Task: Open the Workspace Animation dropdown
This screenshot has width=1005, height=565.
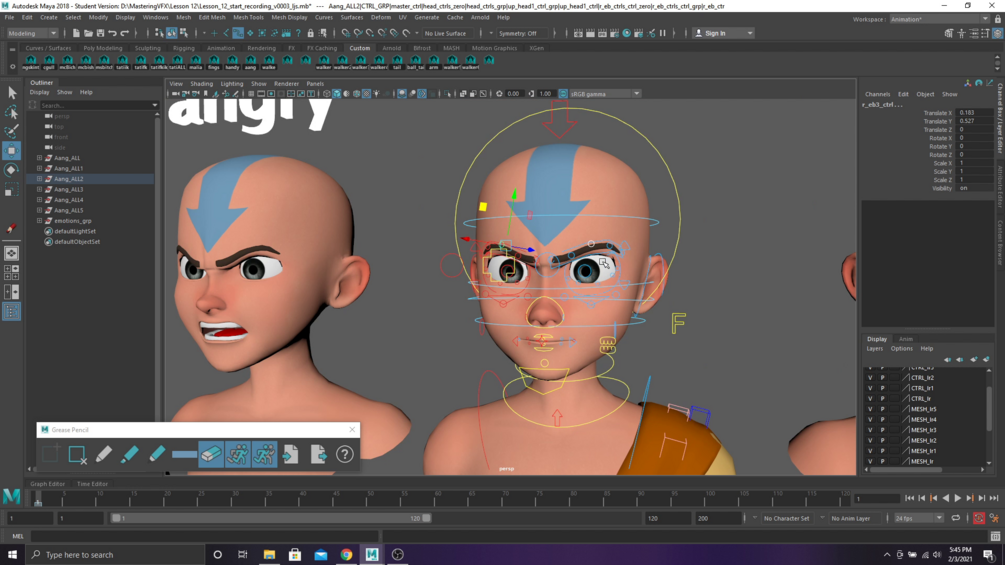Action: [939, 19]
